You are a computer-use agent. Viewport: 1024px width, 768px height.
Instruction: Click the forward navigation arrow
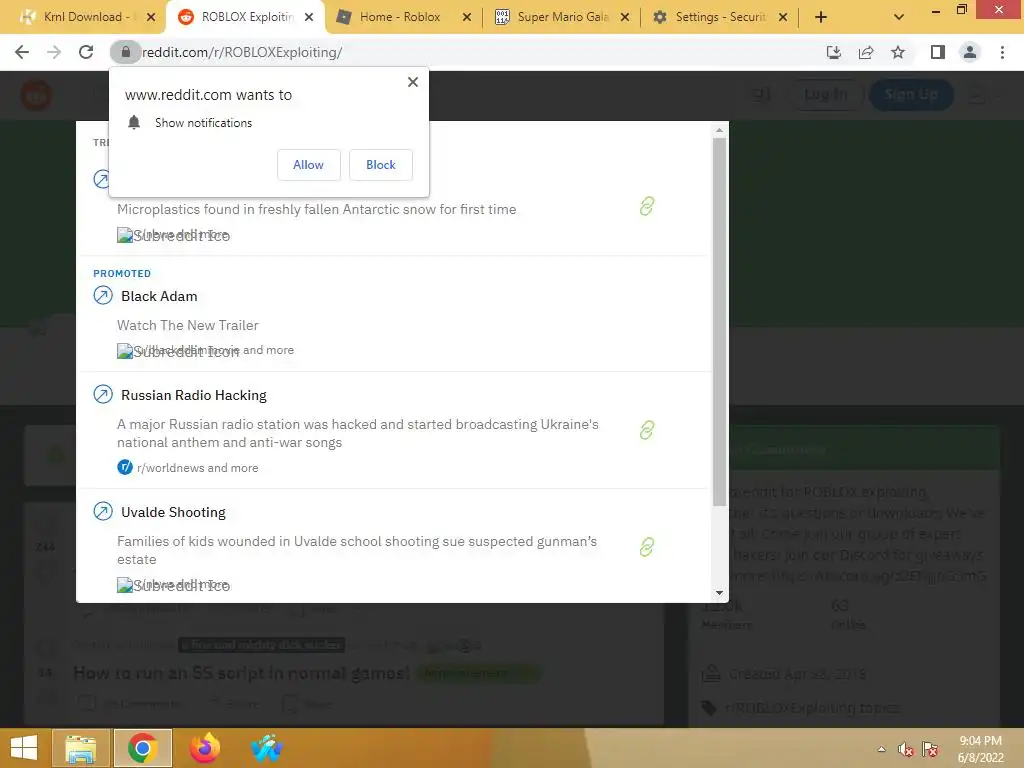coord(54,52)
